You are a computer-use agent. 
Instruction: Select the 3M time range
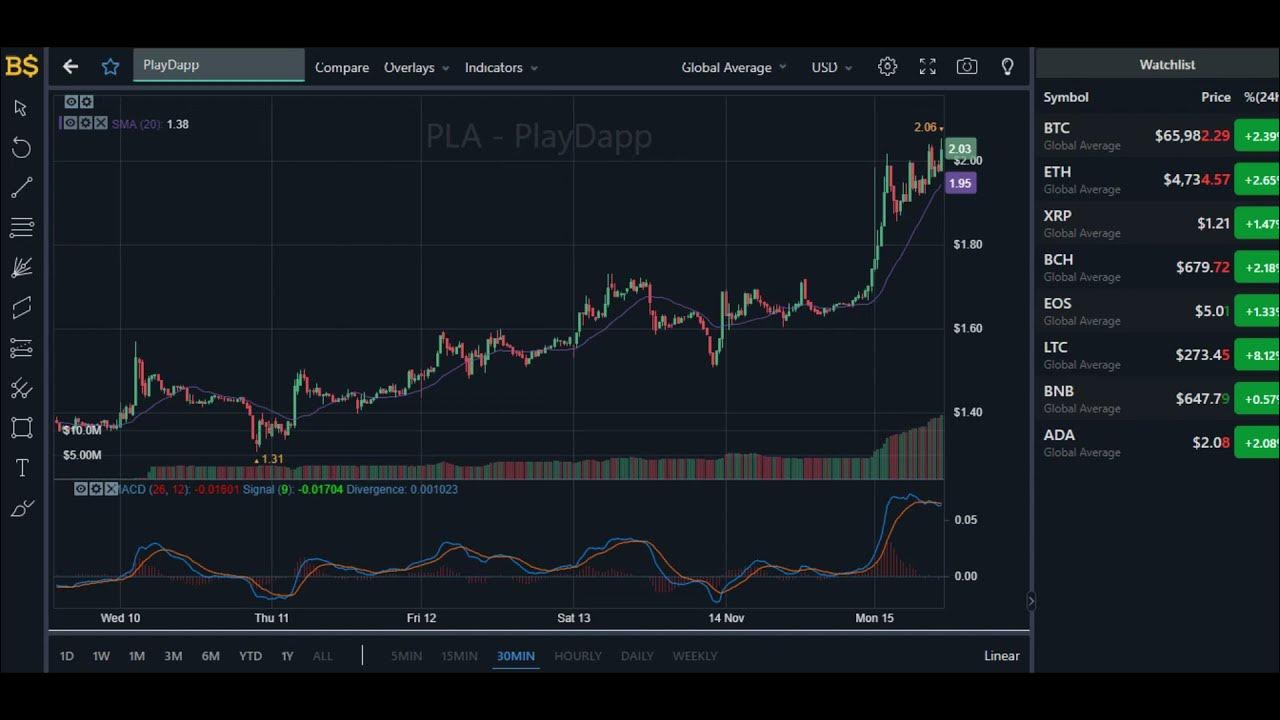[173, 656]
